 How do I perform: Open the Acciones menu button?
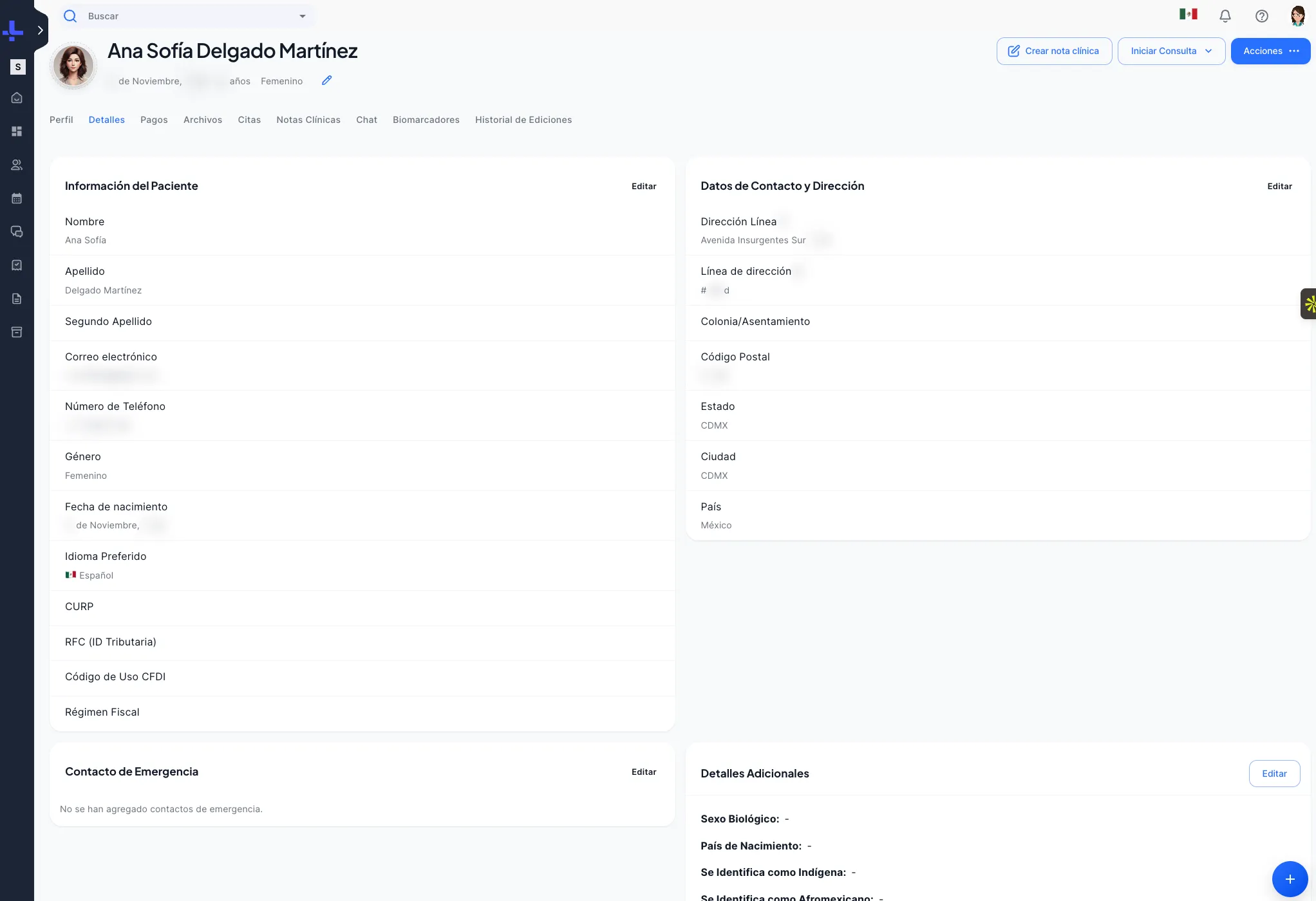(1270, 51)
